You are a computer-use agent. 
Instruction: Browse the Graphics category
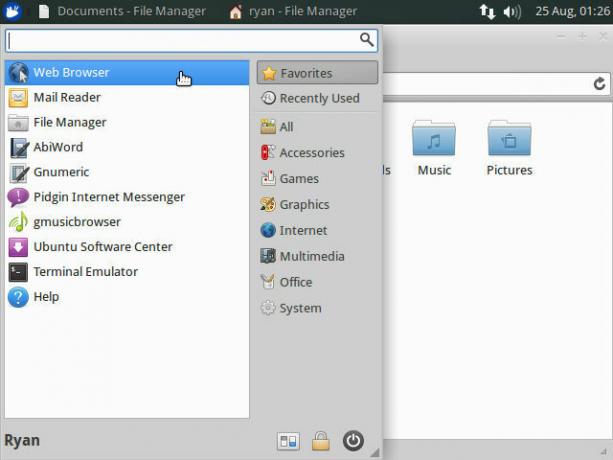point(317,204)
